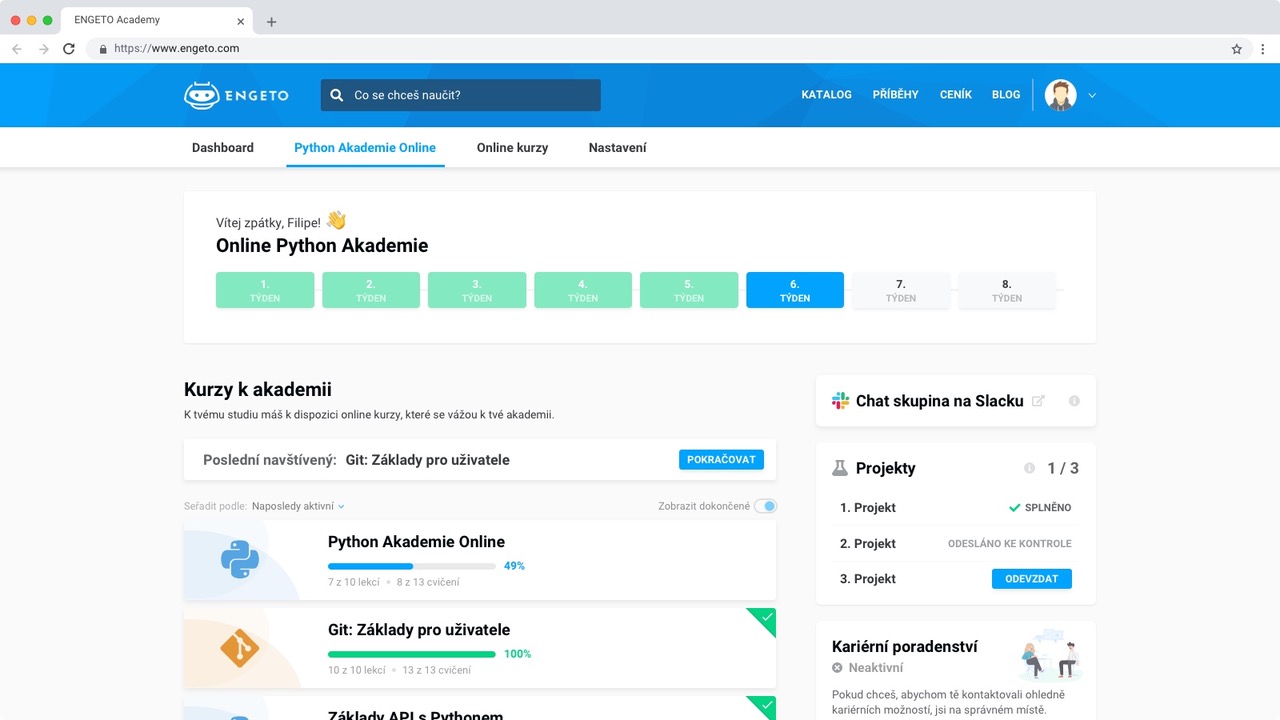Image resolution: width=1280 pixels, height=720 pixels.
Task: Click the Projekty flask icon
Action: 840,468
